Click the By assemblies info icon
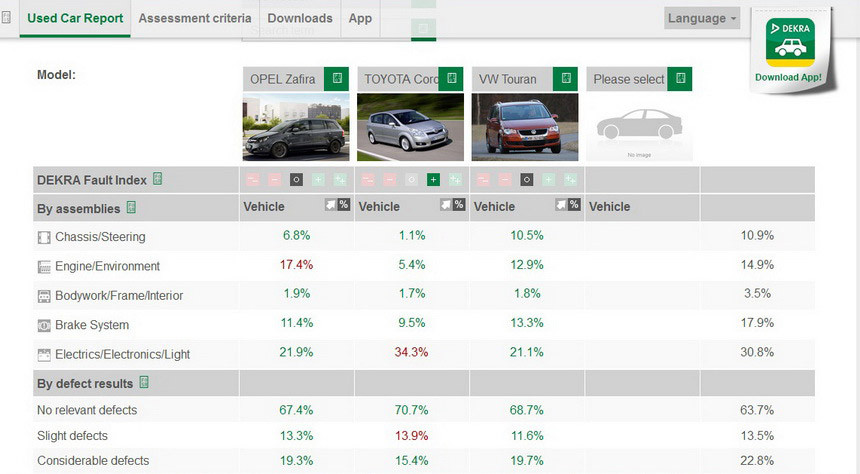This screenshot has width=860, height=474. tap(131, 208)
